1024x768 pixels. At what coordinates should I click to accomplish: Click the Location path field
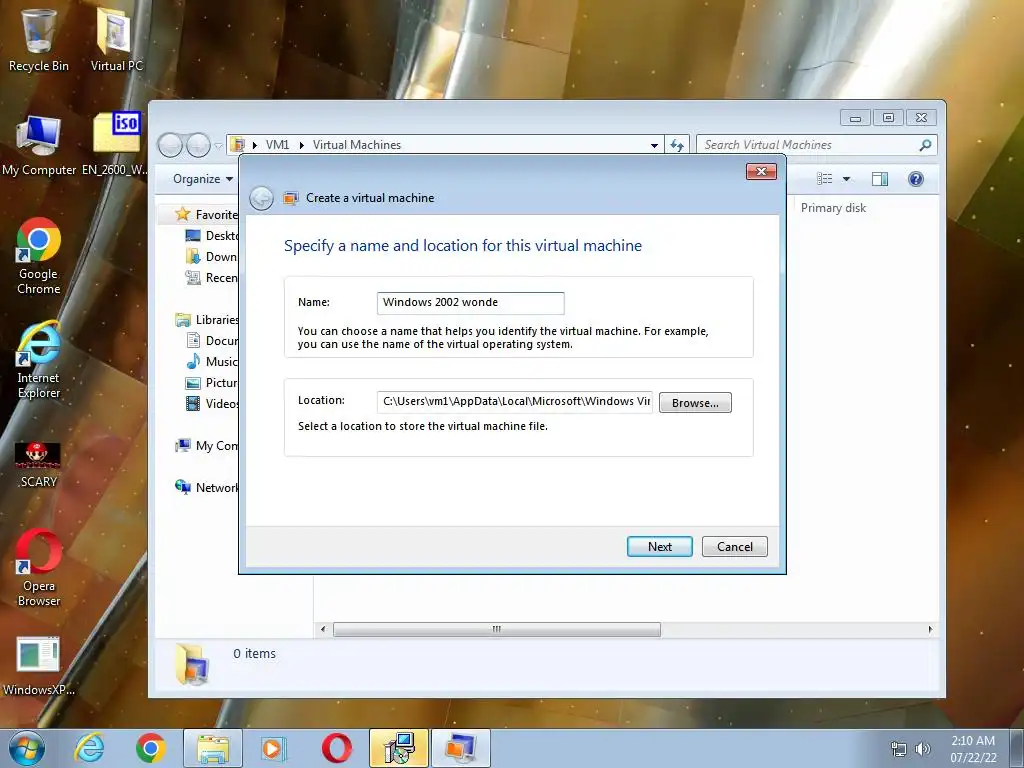click(x=515, y=402)
